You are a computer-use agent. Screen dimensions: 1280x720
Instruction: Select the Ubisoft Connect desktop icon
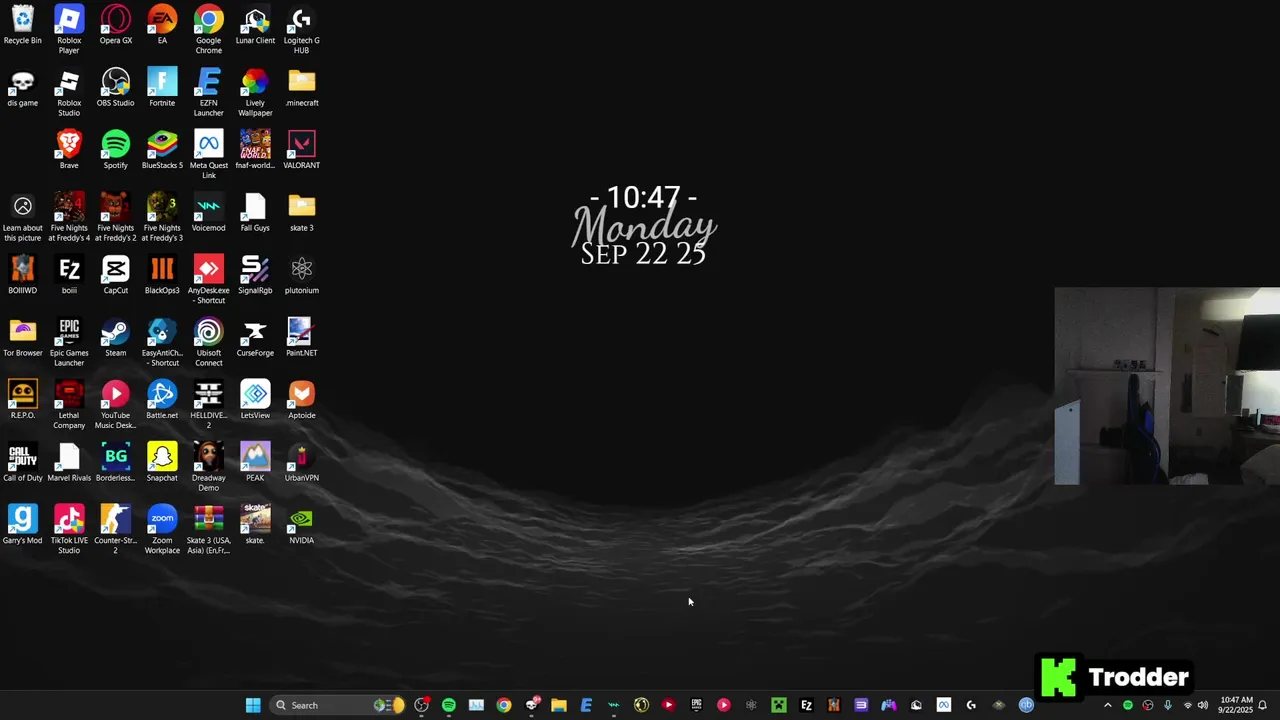tap(208, 342)
